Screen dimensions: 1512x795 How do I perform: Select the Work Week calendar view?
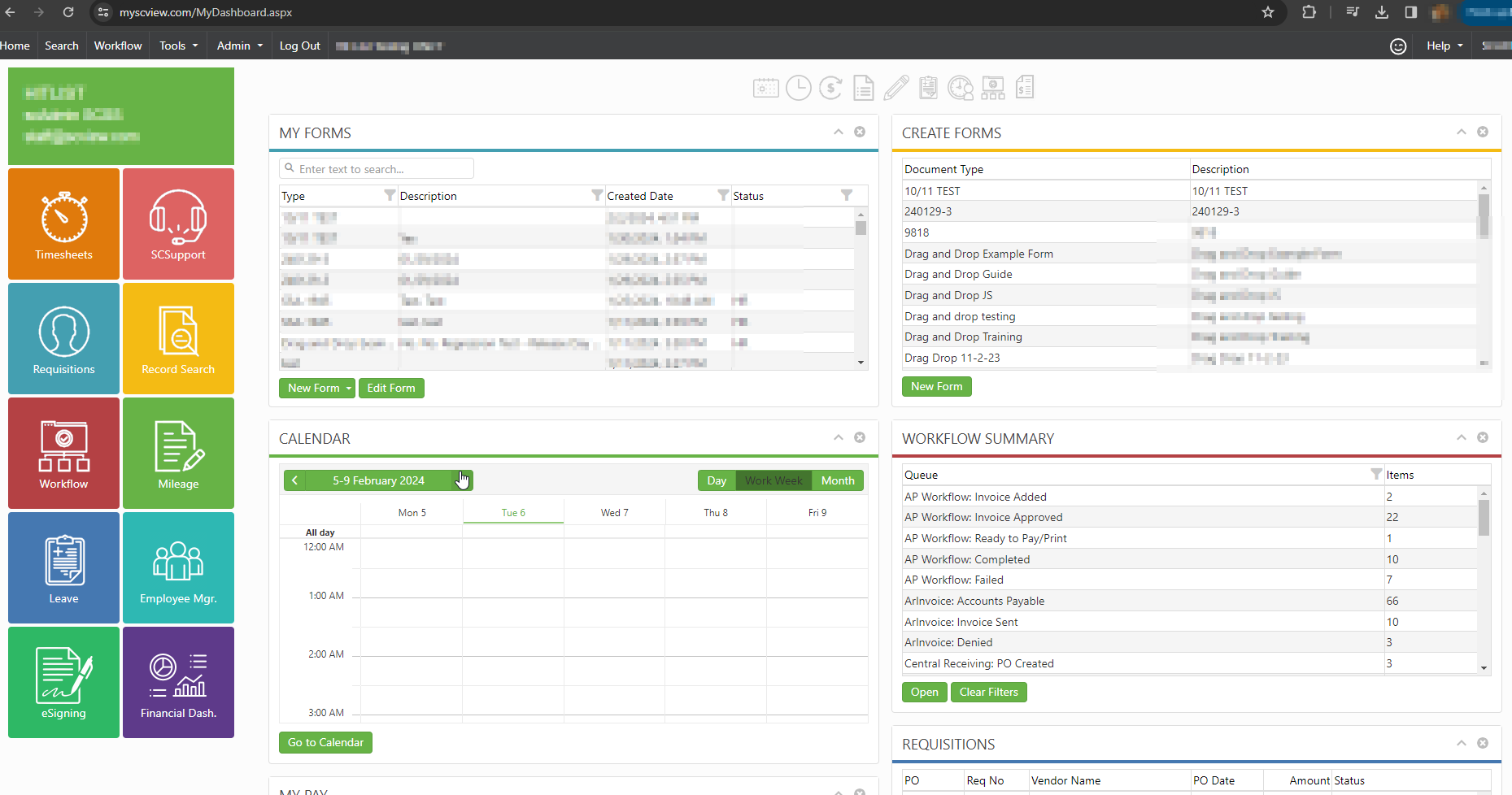[x=773, y=480]
